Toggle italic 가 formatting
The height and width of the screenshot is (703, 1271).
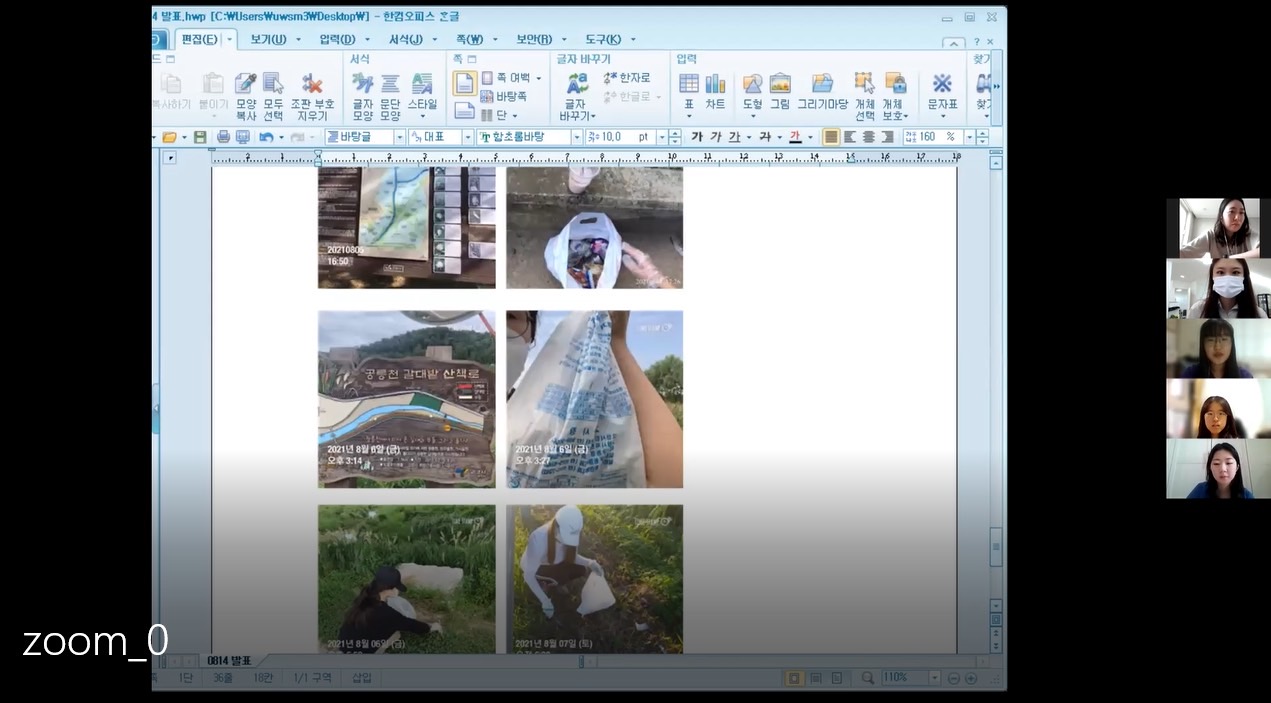[x=715, y=137]
